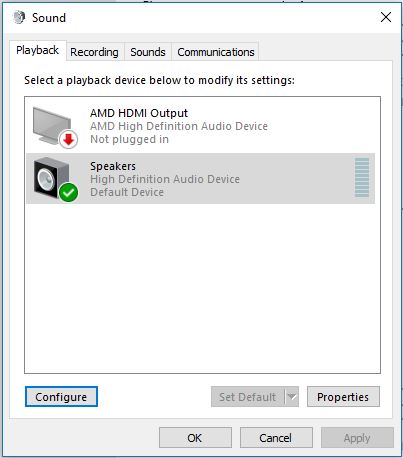This screenshot has width=403, height=458.
Task: Select the Speakers High Definition Audio entry
Action: coord(200,178)
